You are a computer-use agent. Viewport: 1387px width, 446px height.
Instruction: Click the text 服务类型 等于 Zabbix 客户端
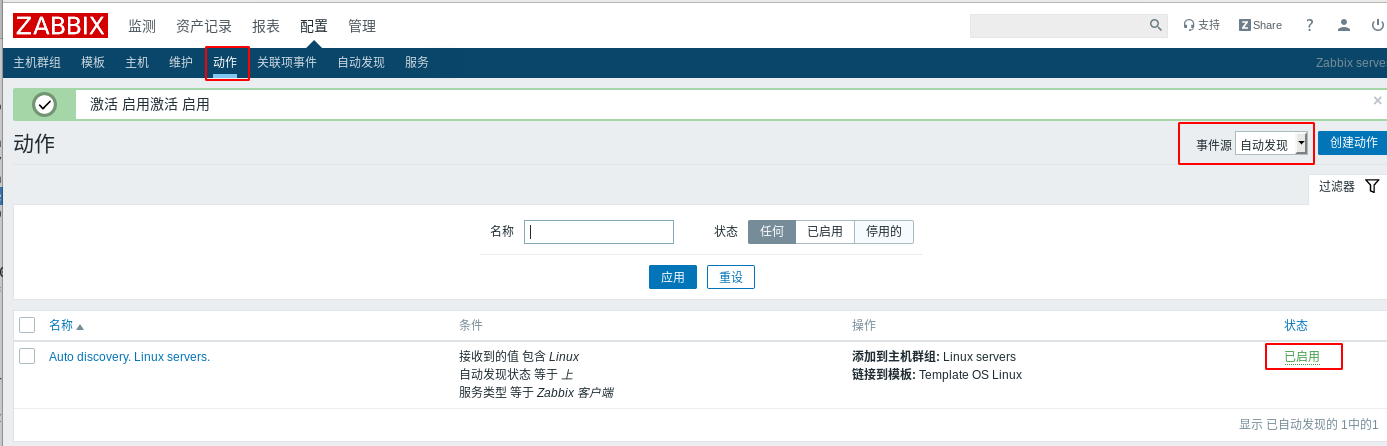click(x=536, y=393)
